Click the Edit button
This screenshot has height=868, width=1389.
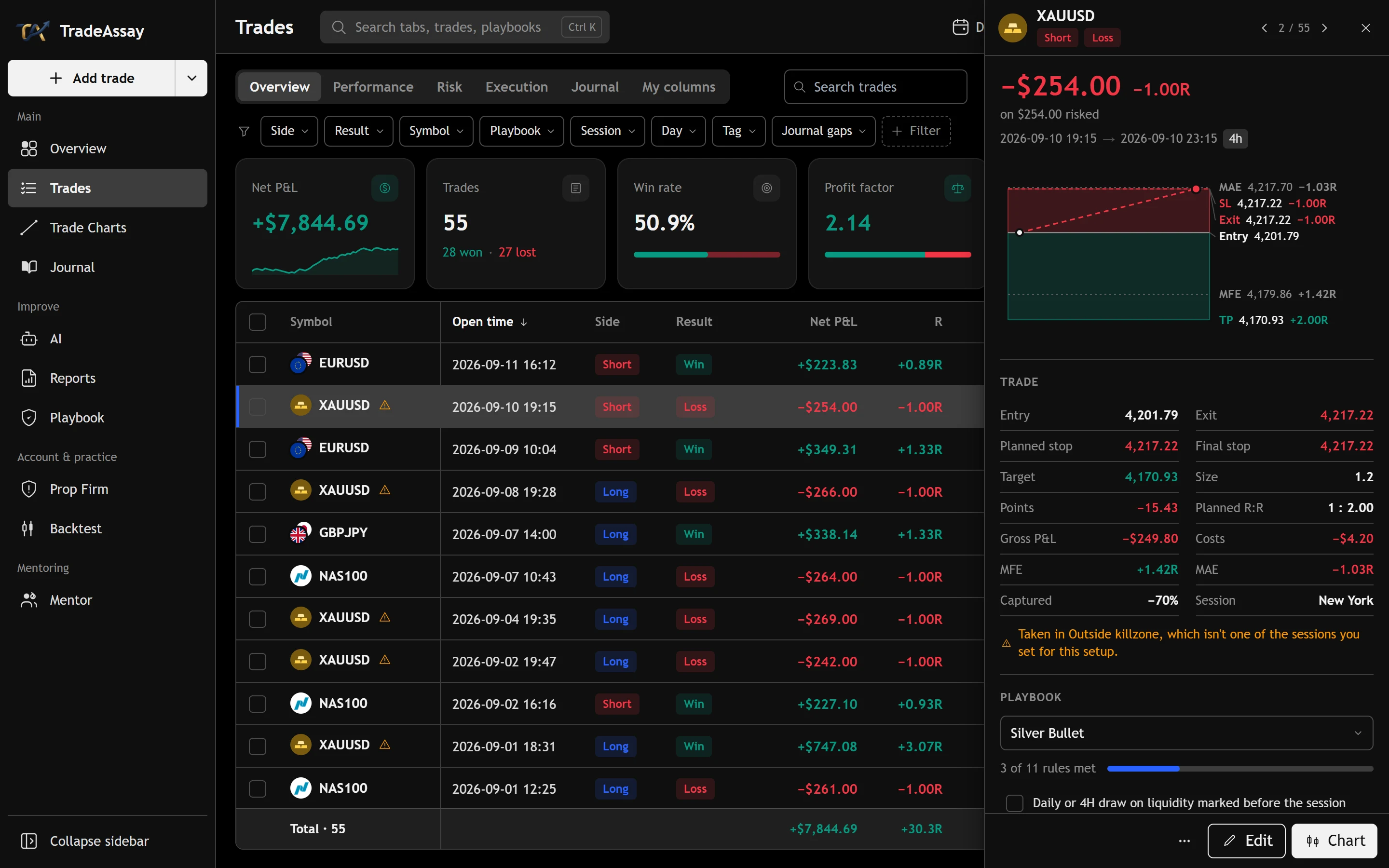[x=1247, y=841]
